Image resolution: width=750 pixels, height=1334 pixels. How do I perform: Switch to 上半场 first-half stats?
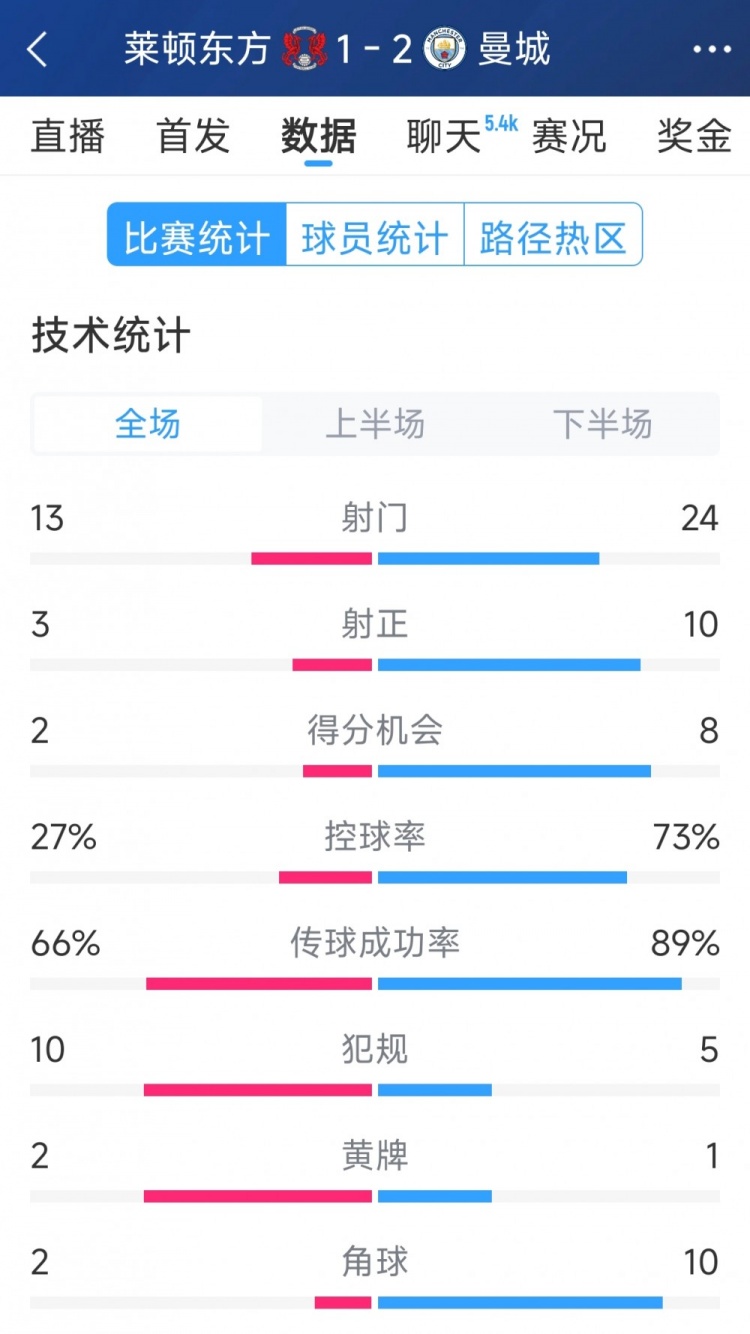point(375,424)
